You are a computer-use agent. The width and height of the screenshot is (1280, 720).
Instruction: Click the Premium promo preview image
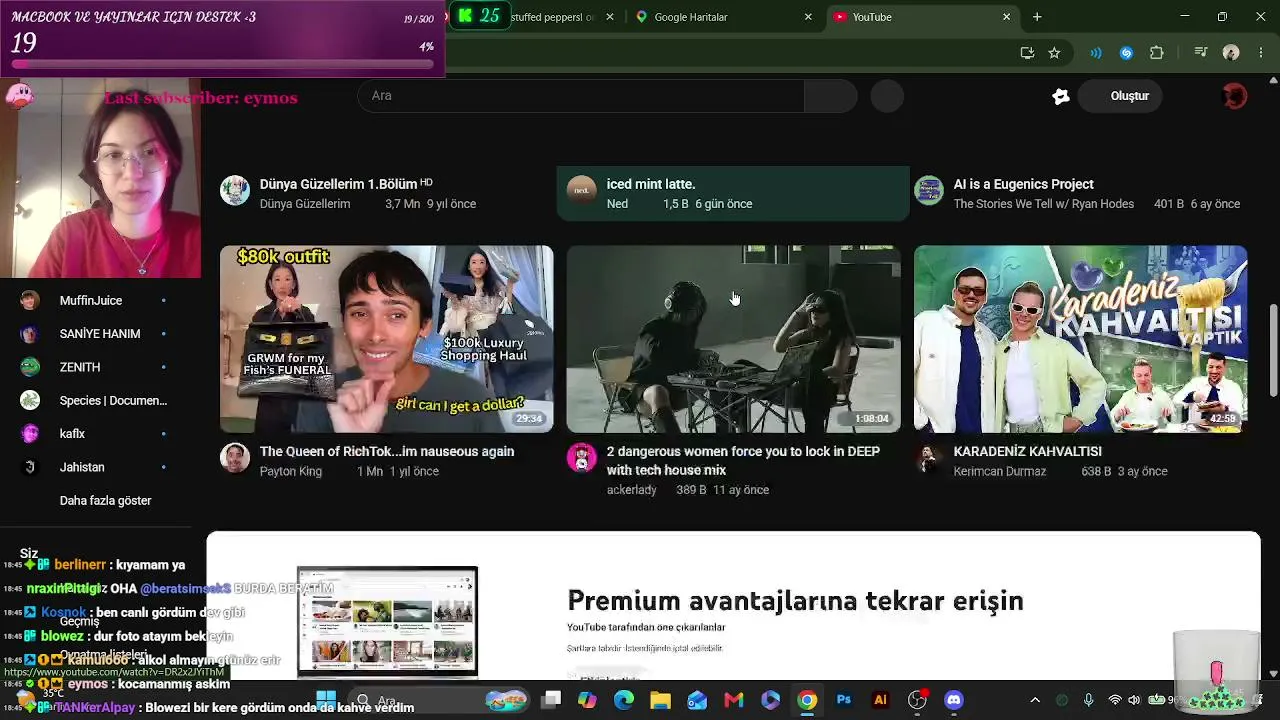click(x=387, y=621)
